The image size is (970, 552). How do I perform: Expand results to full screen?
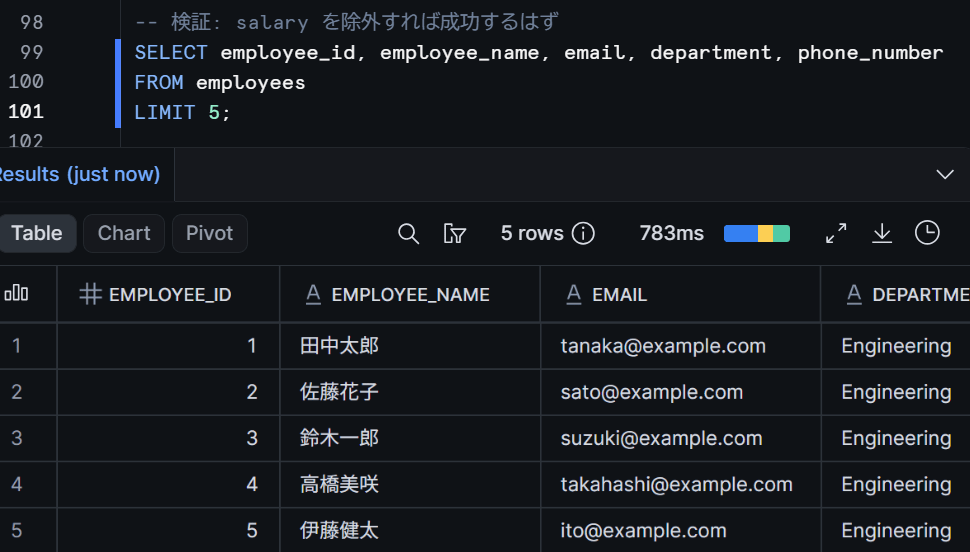tap(836, 233)
